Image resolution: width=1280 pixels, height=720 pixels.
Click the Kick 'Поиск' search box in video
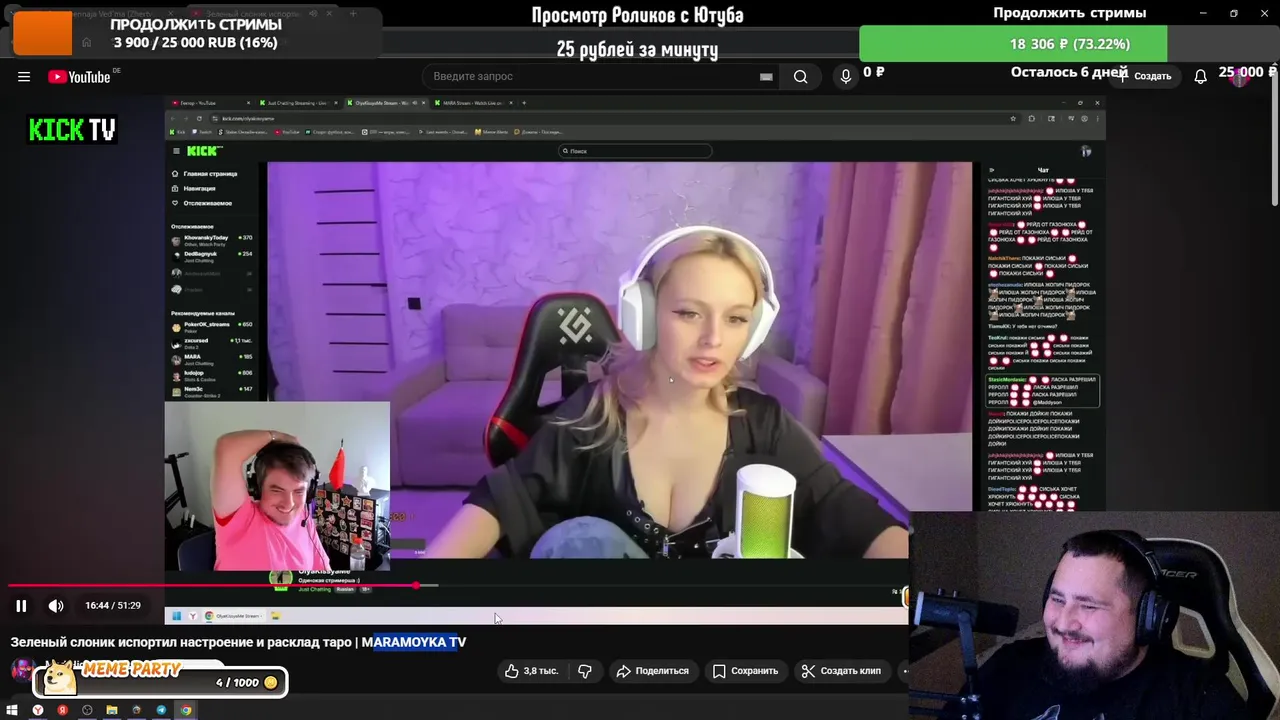click(x=635, y=151)
